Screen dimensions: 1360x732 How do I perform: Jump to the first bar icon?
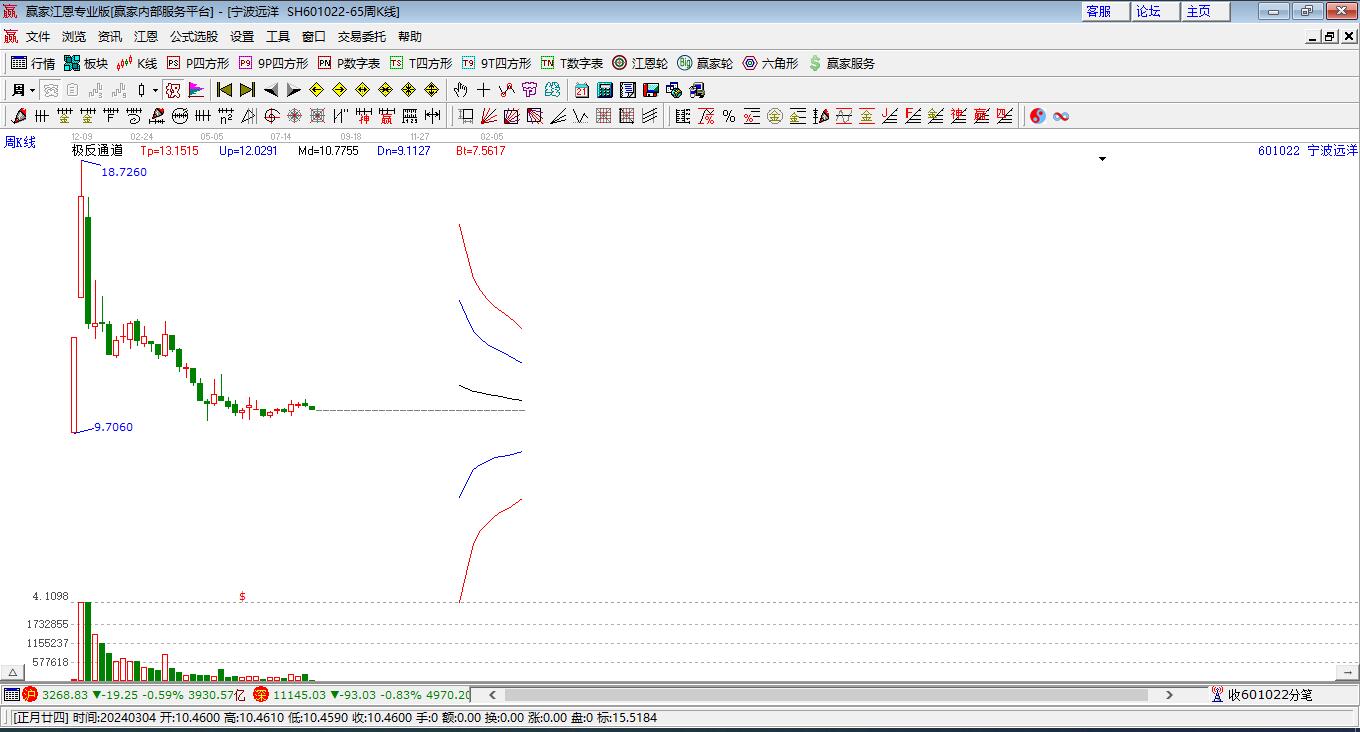[224, 90]
